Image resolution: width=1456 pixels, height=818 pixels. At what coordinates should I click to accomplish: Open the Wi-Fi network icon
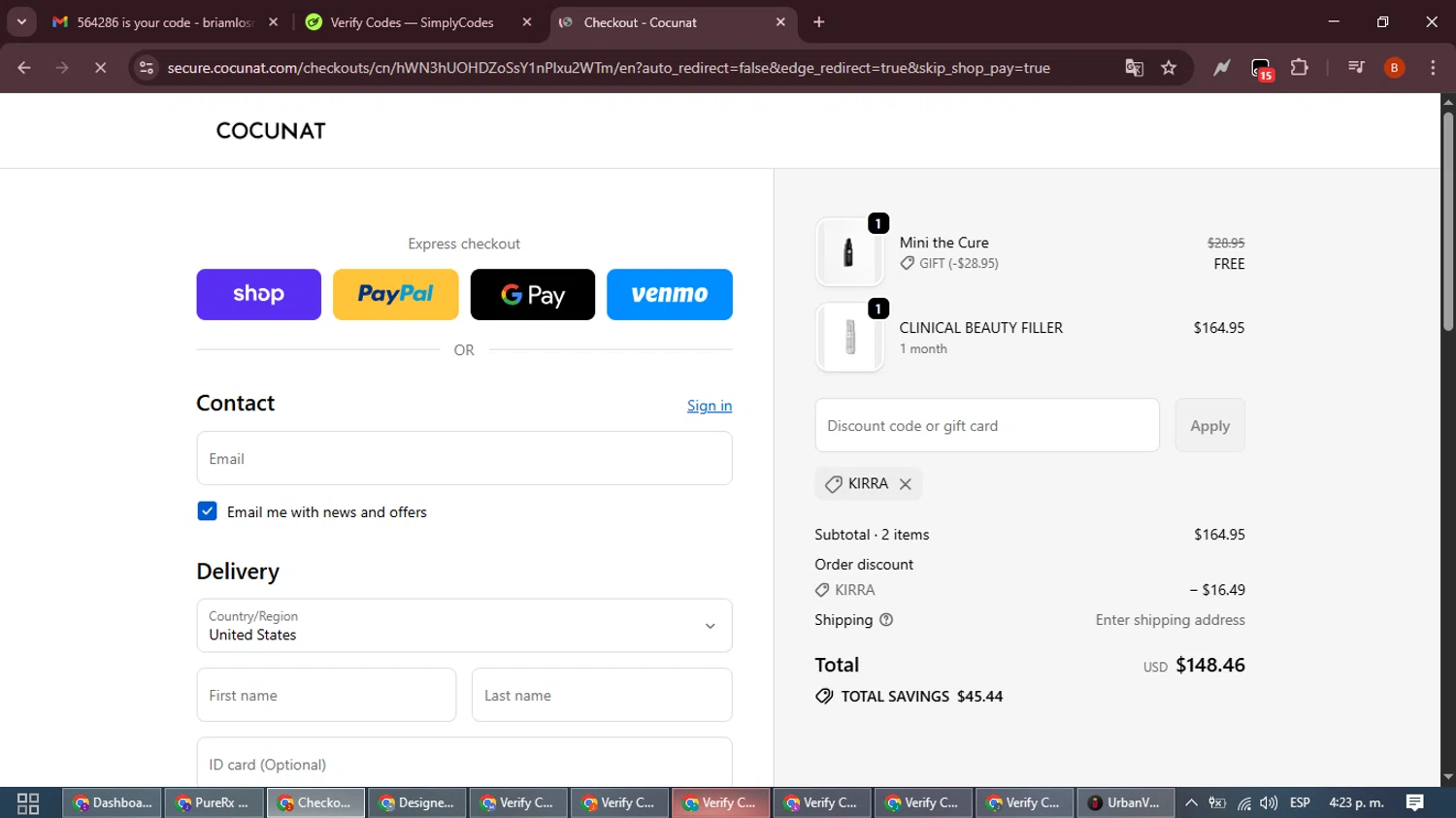[1244, 803]
